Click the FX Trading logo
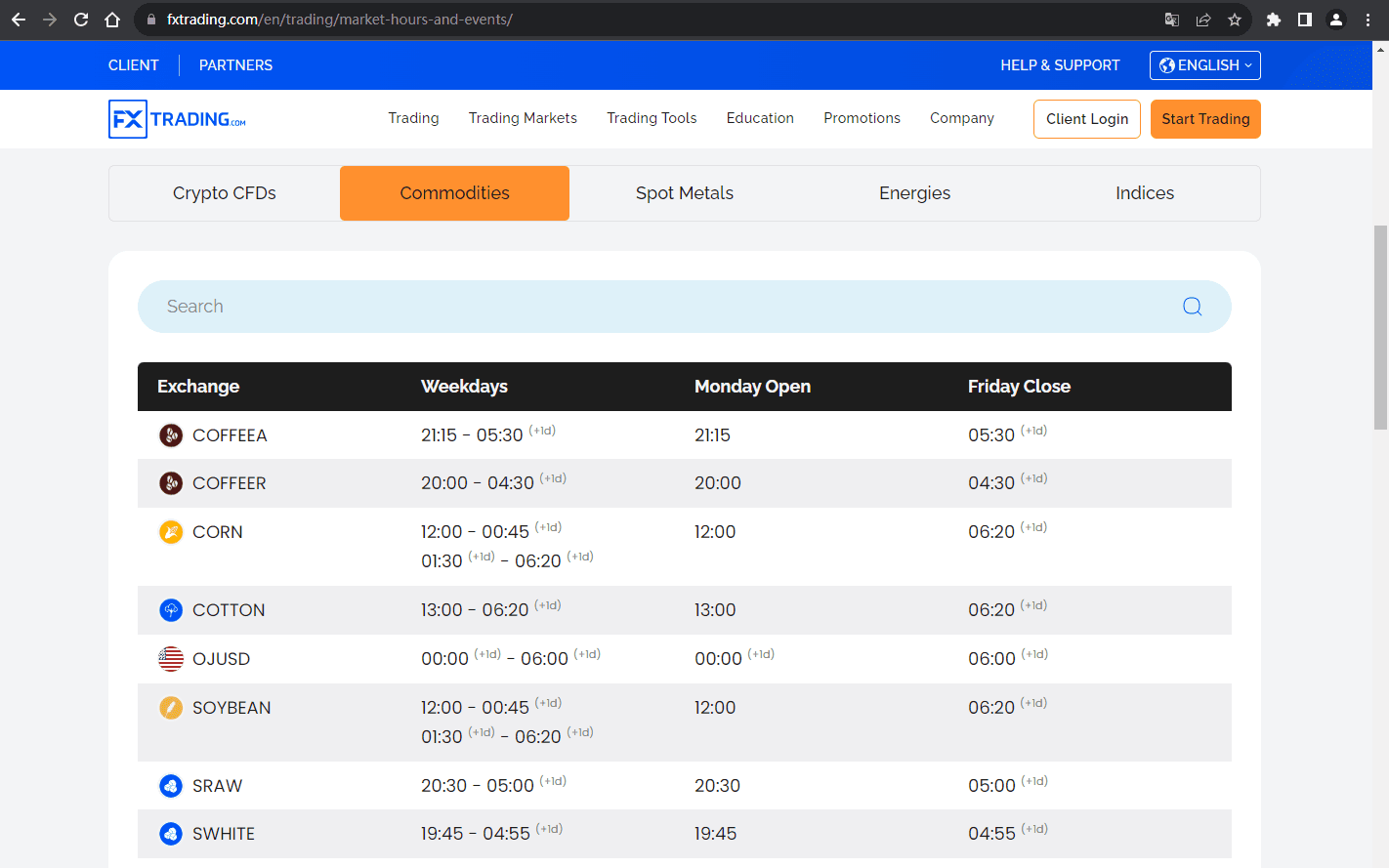Image resolution: width=1389 pixels, height=868 pixels. (177, 119)
